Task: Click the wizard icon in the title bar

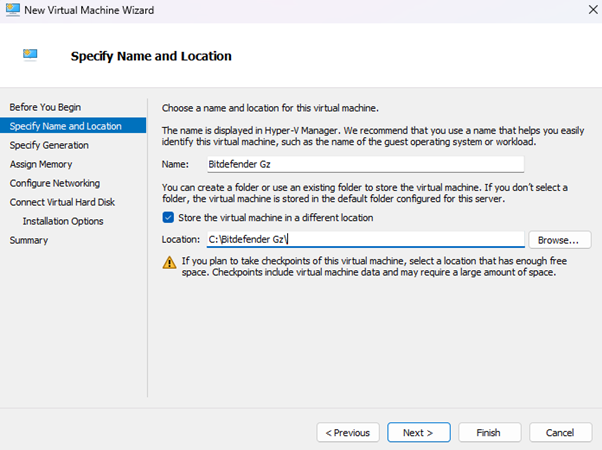Action: pyautogui.click(x=13, y=10)
